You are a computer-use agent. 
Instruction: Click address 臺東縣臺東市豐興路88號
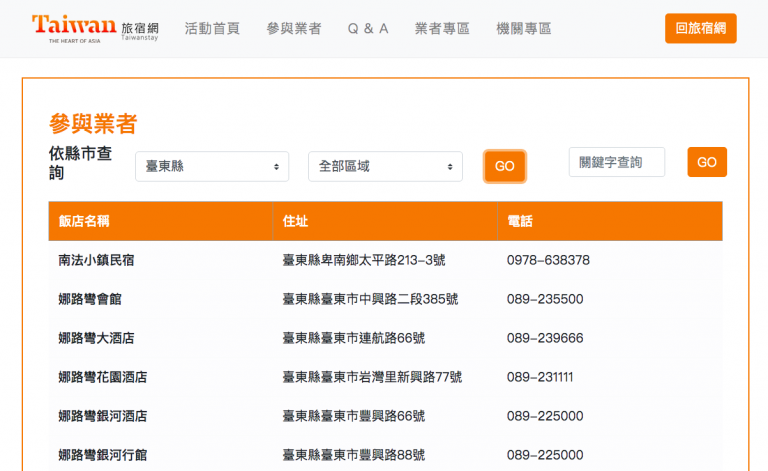[x=354, y=455]
